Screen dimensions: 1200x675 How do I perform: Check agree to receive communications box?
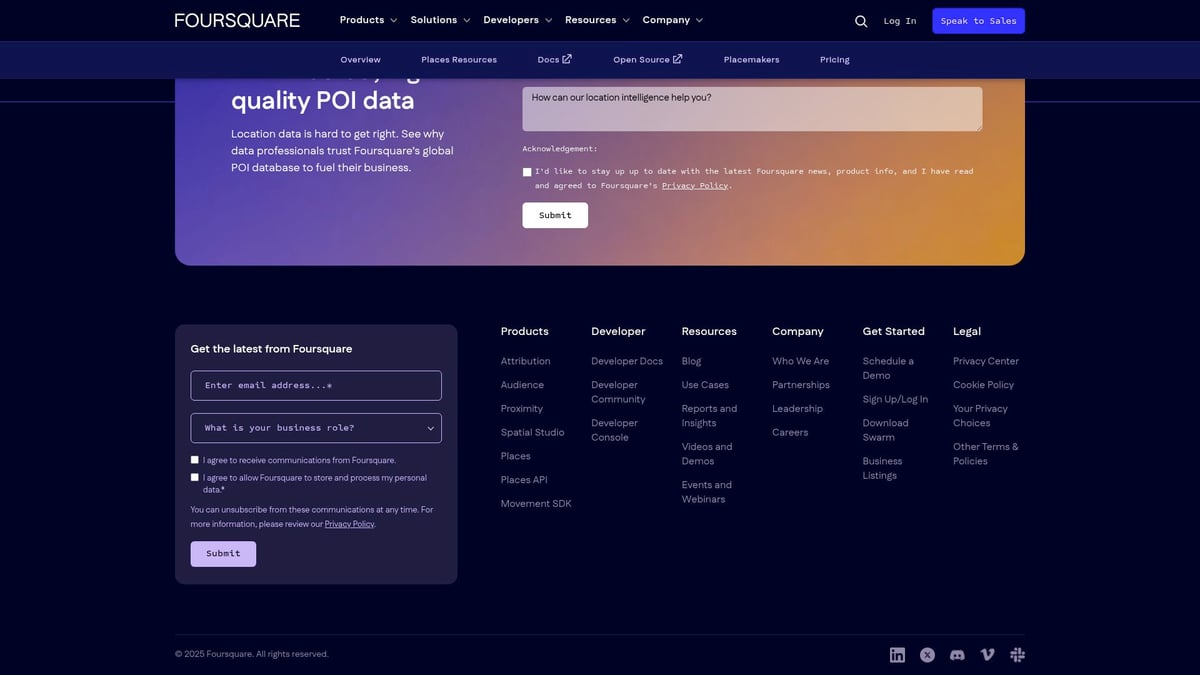tap(195, 460)
